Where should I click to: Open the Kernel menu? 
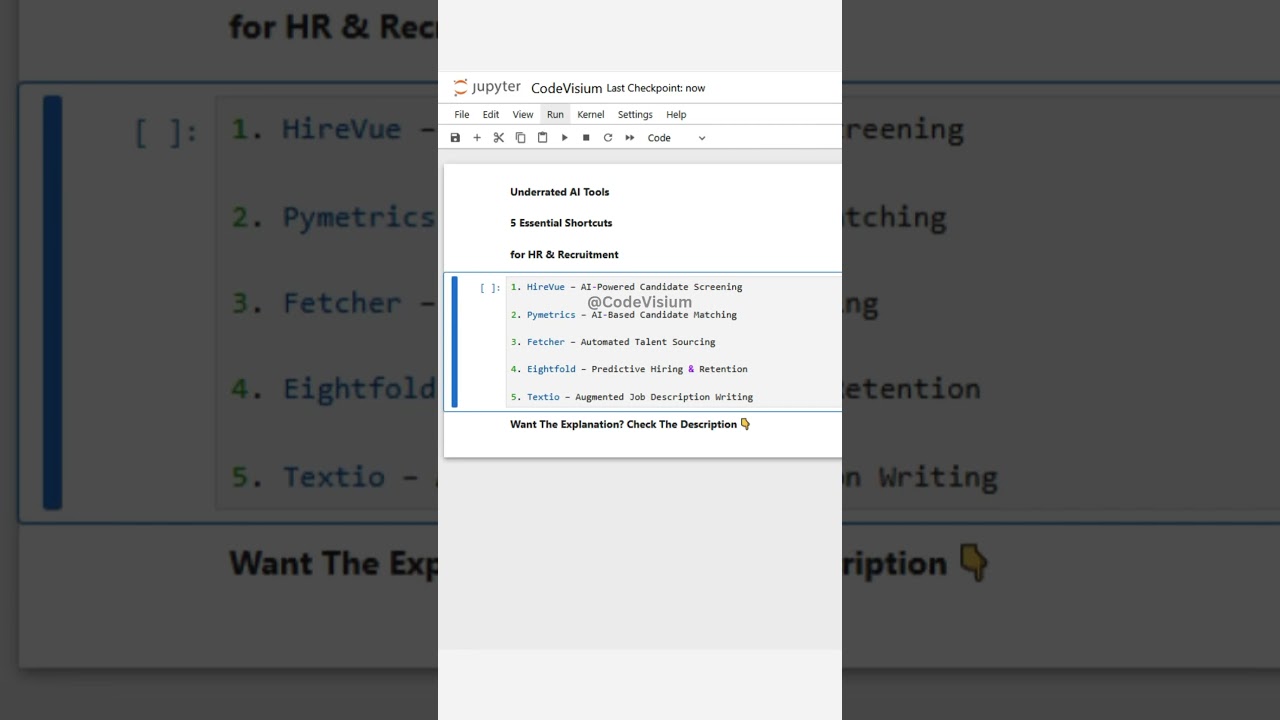click(591, 115)
